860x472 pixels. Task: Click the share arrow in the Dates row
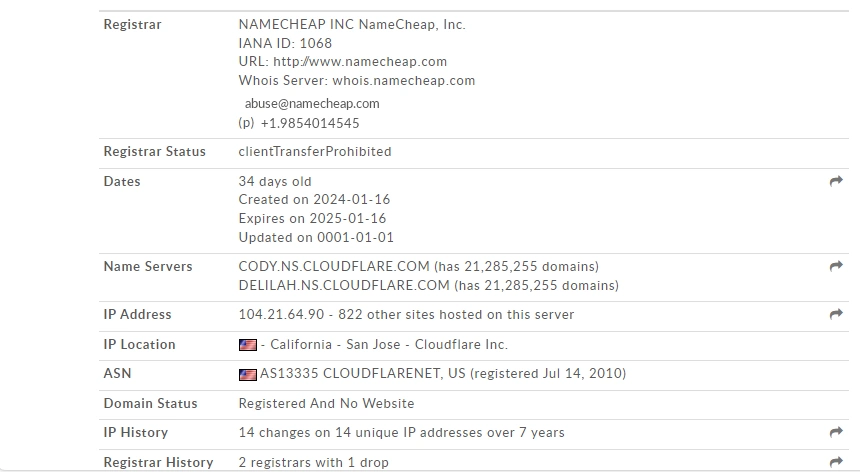coord(836,181)
